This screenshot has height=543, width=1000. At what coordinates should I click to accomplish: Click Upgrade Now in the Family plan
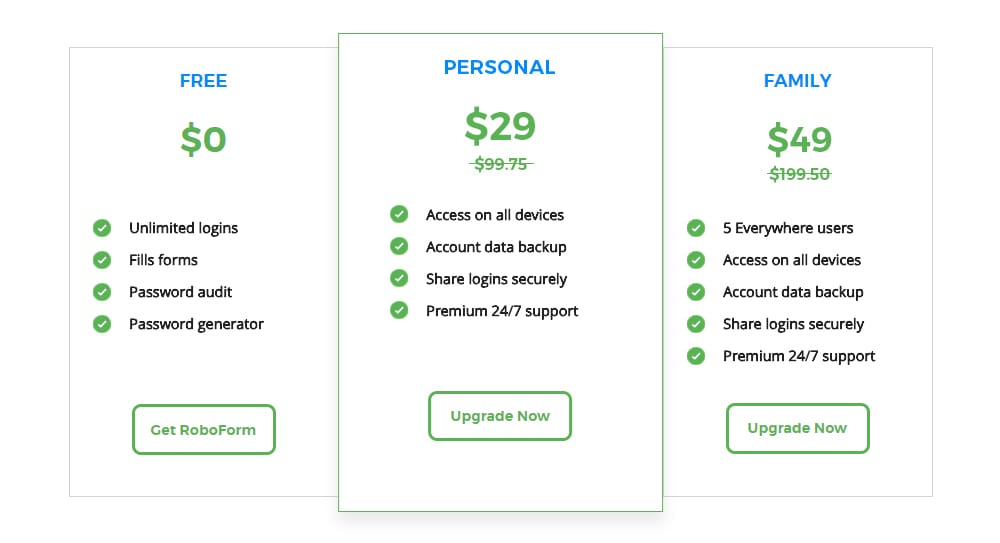pos(797,428)
